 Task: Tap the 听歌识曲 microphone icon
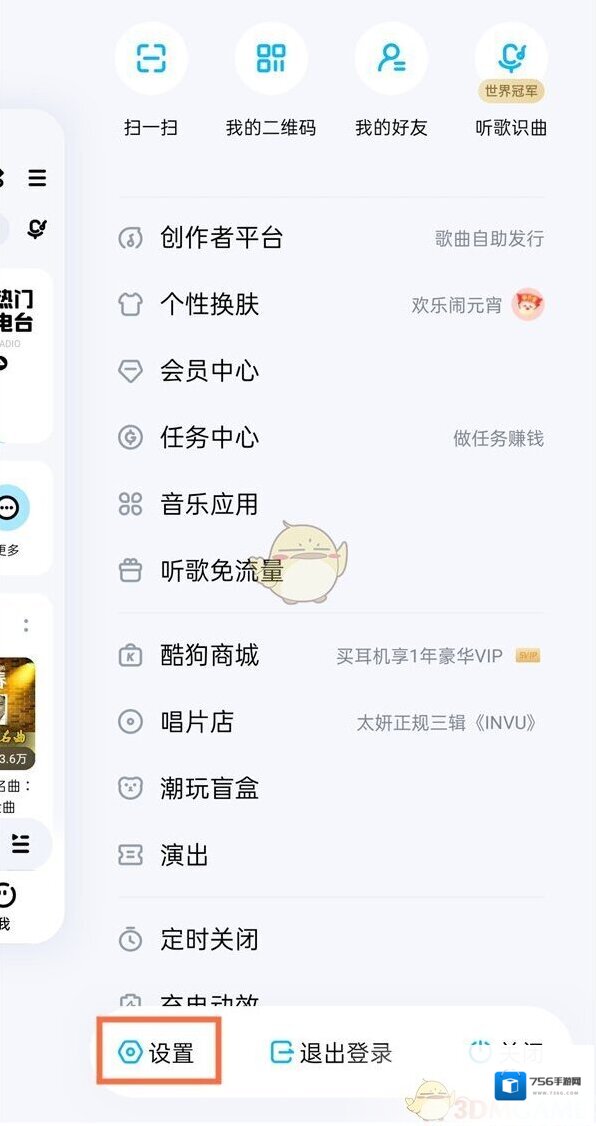coord(511,59)
